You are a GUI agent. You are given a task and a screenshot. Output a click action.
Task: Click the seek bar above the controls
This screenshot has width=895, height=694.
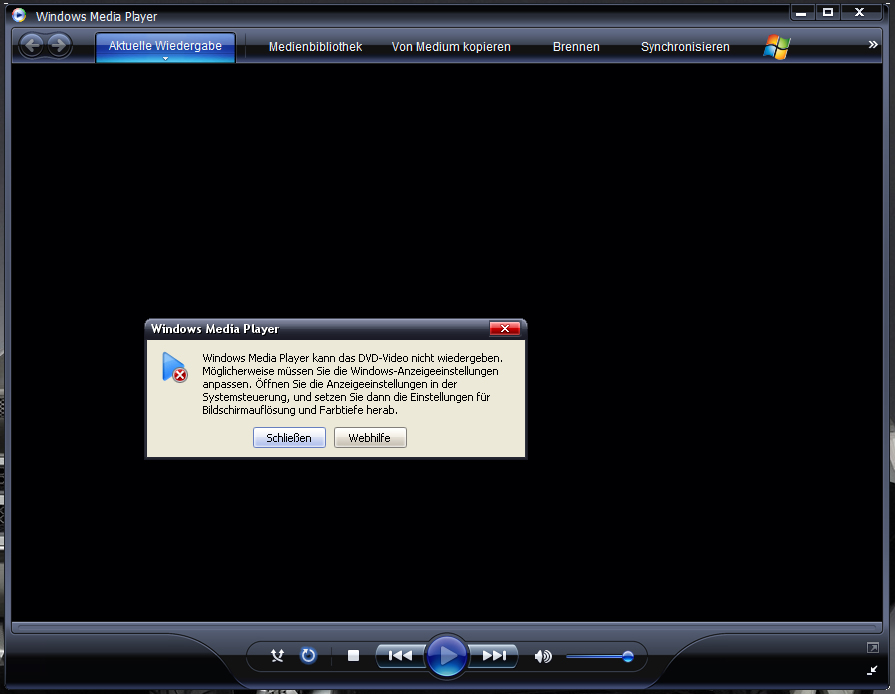(447, 628)
